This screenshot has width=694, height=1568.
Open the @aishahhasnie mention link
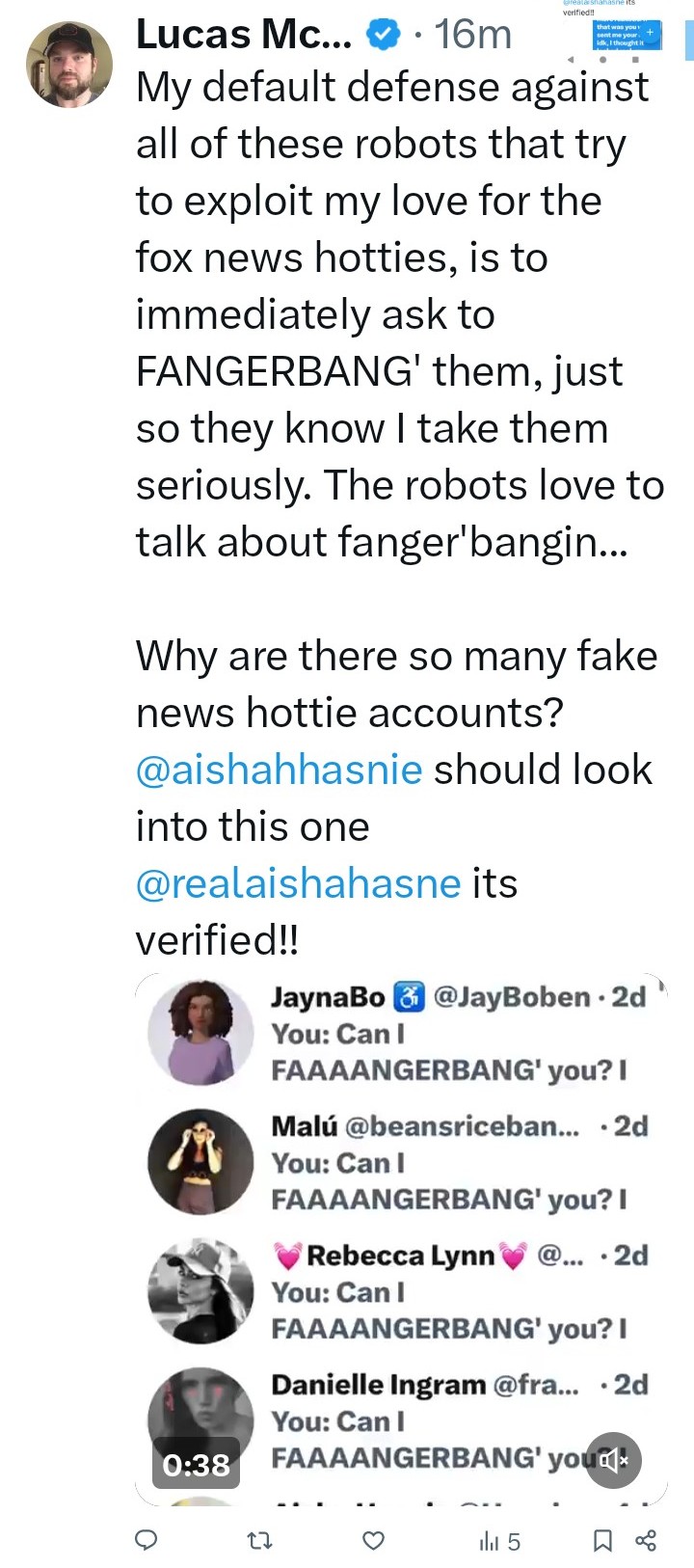(x=279, y=770)
